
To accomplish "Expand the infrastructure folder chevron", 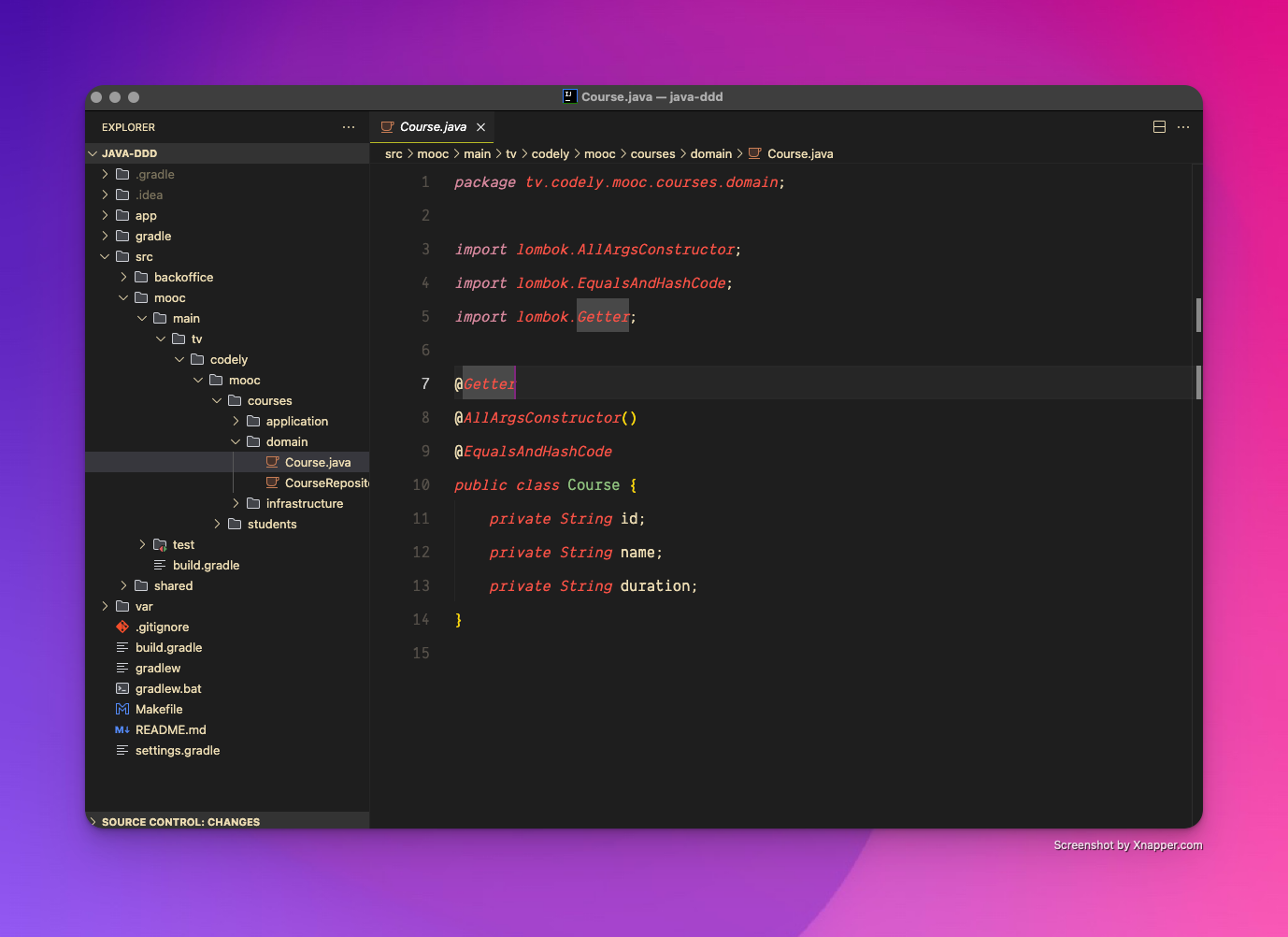I will pyautogui.click(x=236, y=503).
